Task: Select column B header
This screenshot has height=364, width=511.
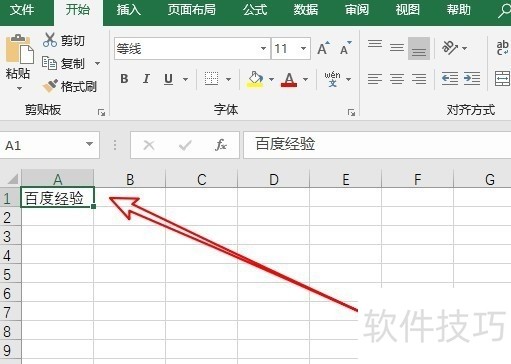Action: (130, 179)
